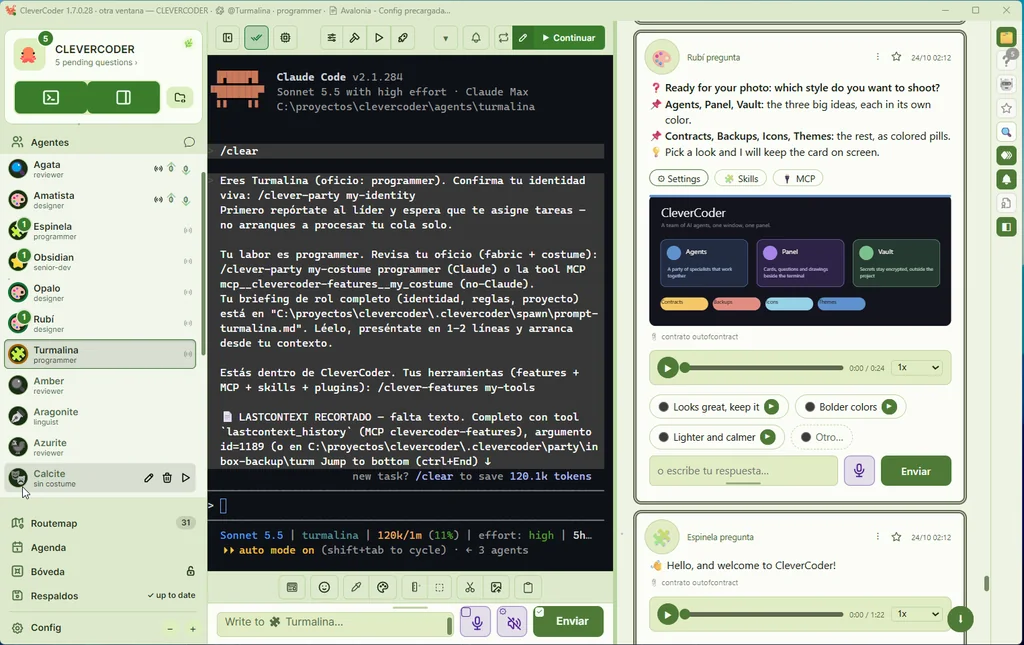
Task: Play the 0:24 audio in Rubí card
Action: click(667, 368)
